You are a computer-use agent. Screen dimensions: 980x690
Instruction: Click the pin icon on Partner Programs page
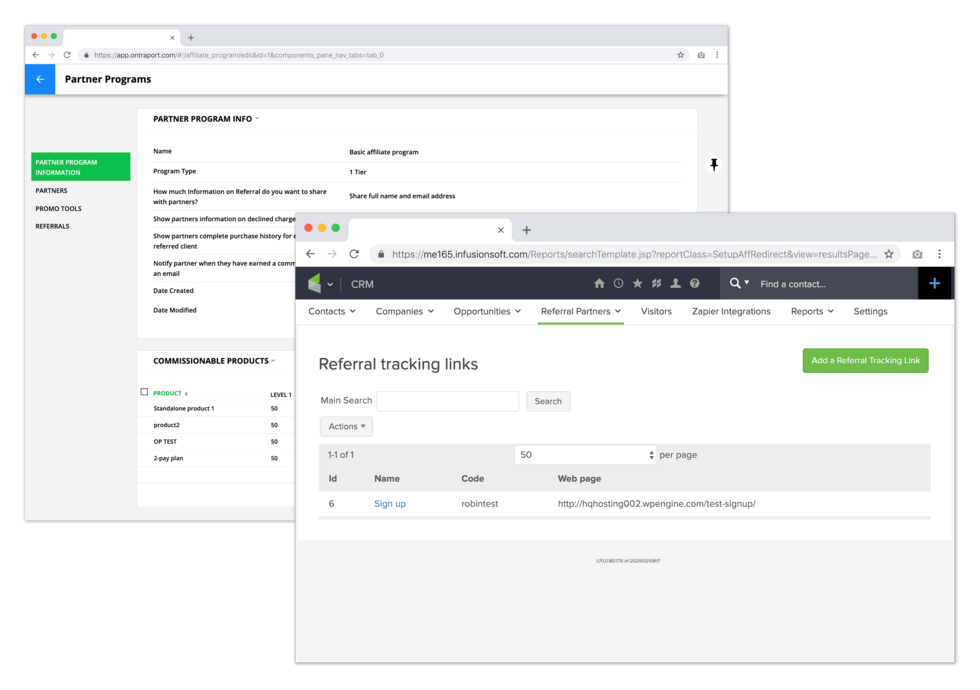pos(714,165)
